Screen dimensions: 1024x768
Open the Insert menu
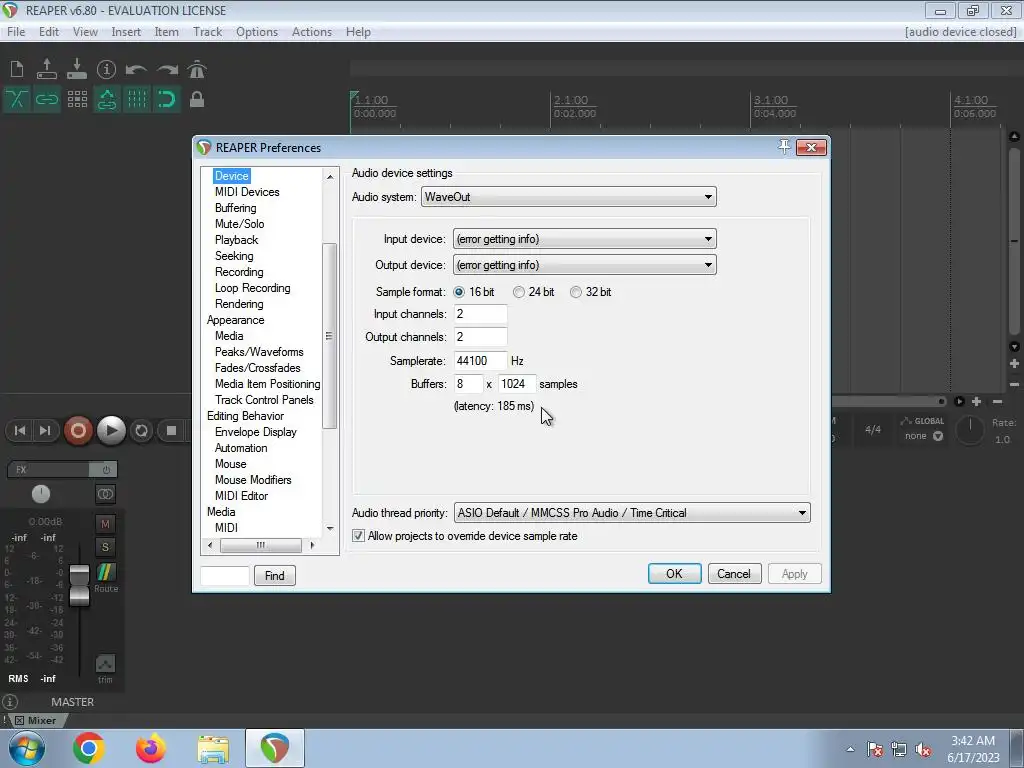tap(126, 31)
